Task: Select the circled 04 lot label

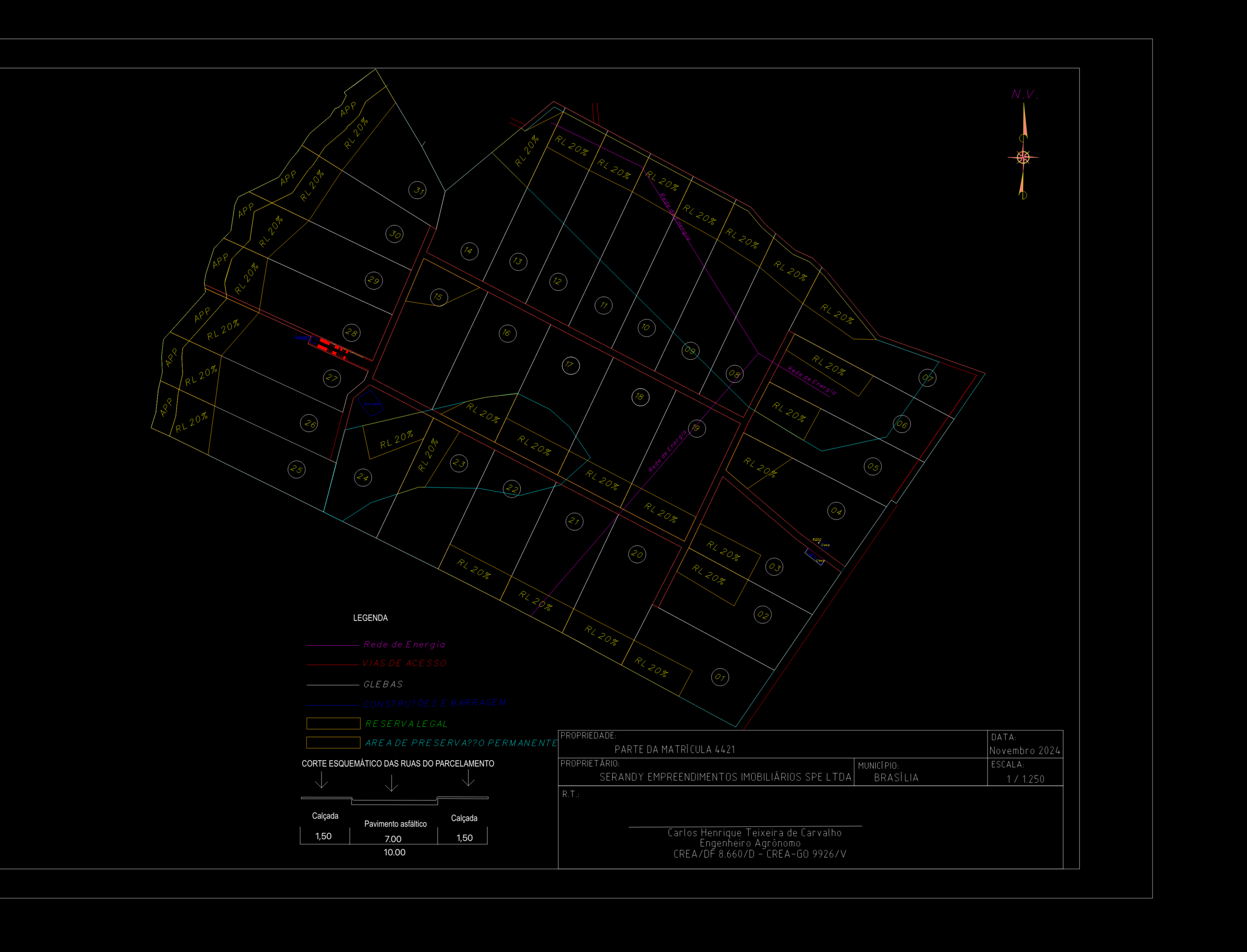Action: 836,510
